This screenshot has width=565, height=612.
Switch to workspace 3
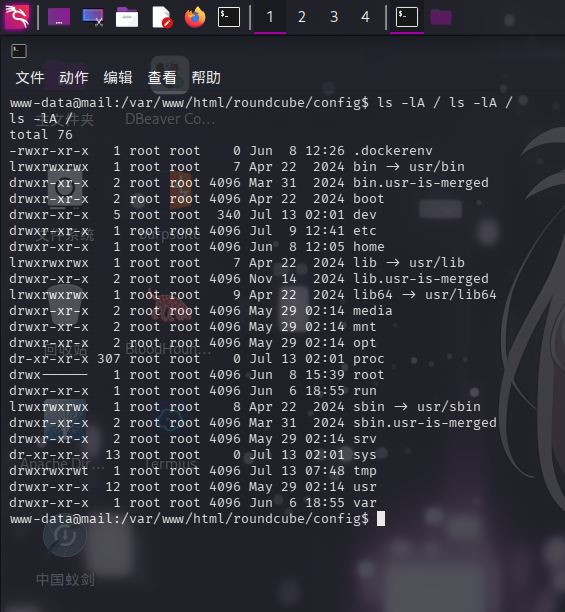click(x=334, y=17)
